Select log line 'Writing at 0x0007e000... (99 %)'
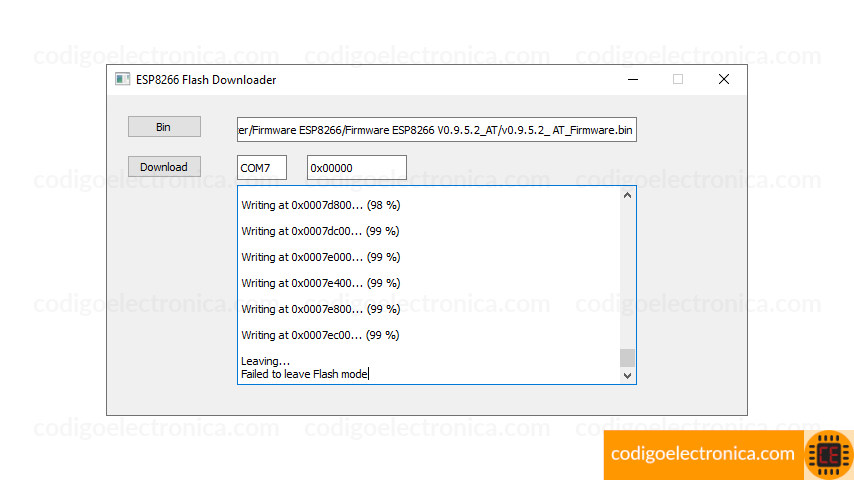Screen dimensions: 854x480 click(x=321, y=257)
